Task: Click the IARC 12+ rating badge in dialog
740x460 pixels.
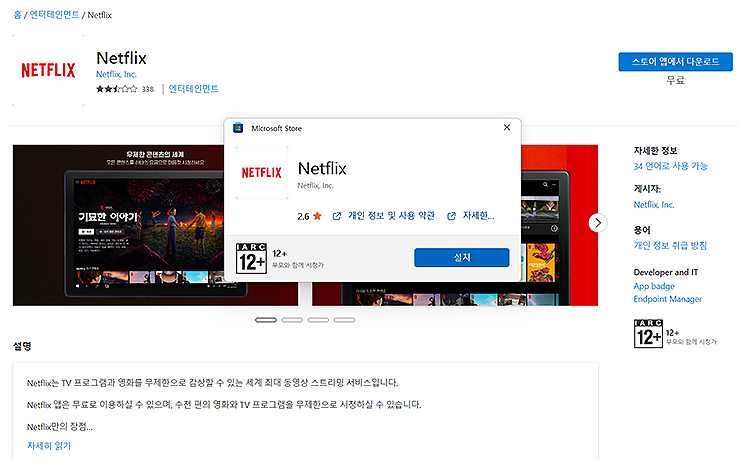Action: [x=251, y=259]
